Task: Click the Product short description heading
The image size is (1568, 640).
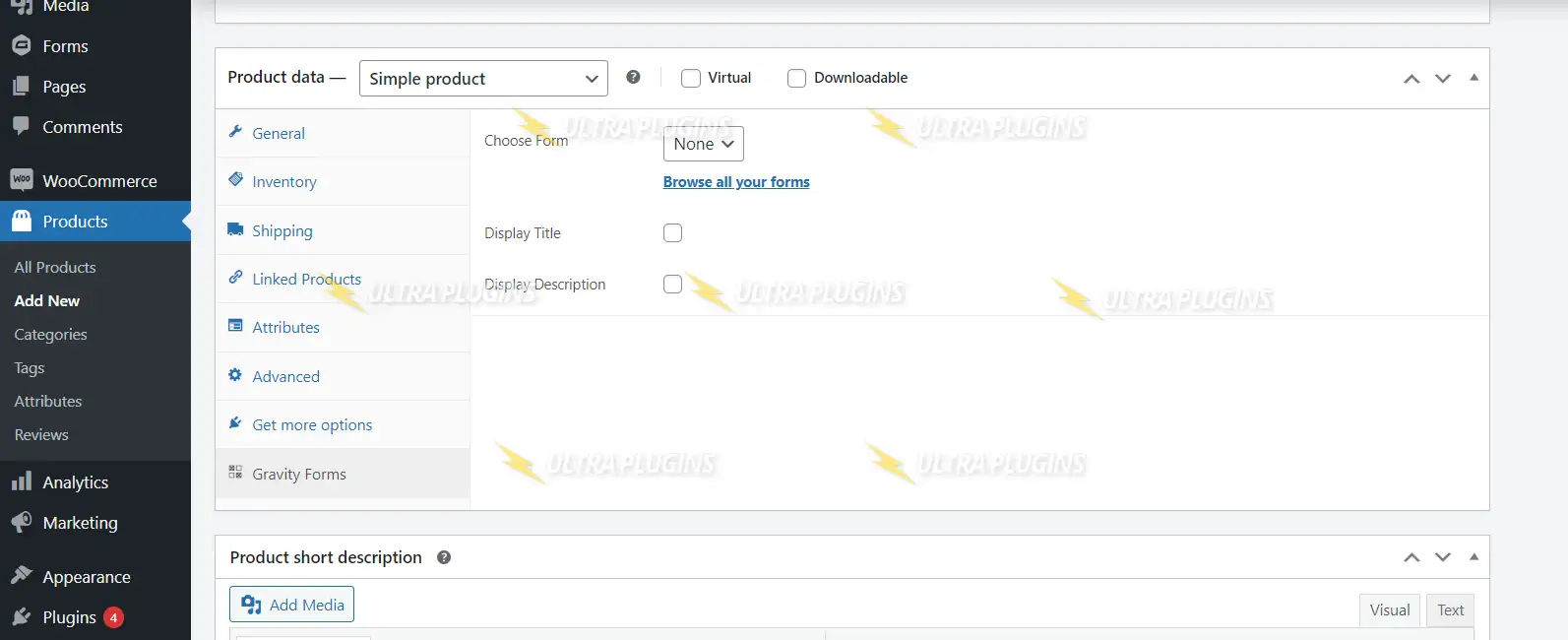Action: click(x=326, y=557)
